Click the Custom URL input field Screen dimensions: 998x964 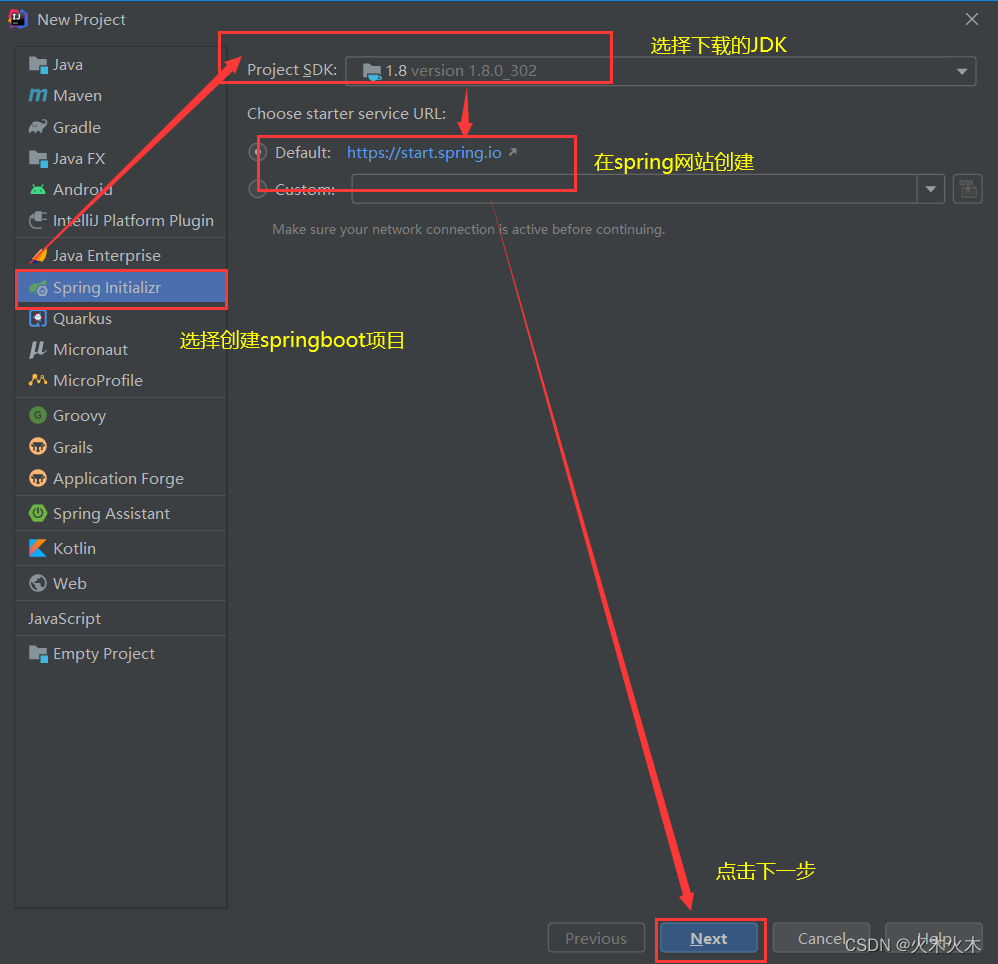click(635, 189)
